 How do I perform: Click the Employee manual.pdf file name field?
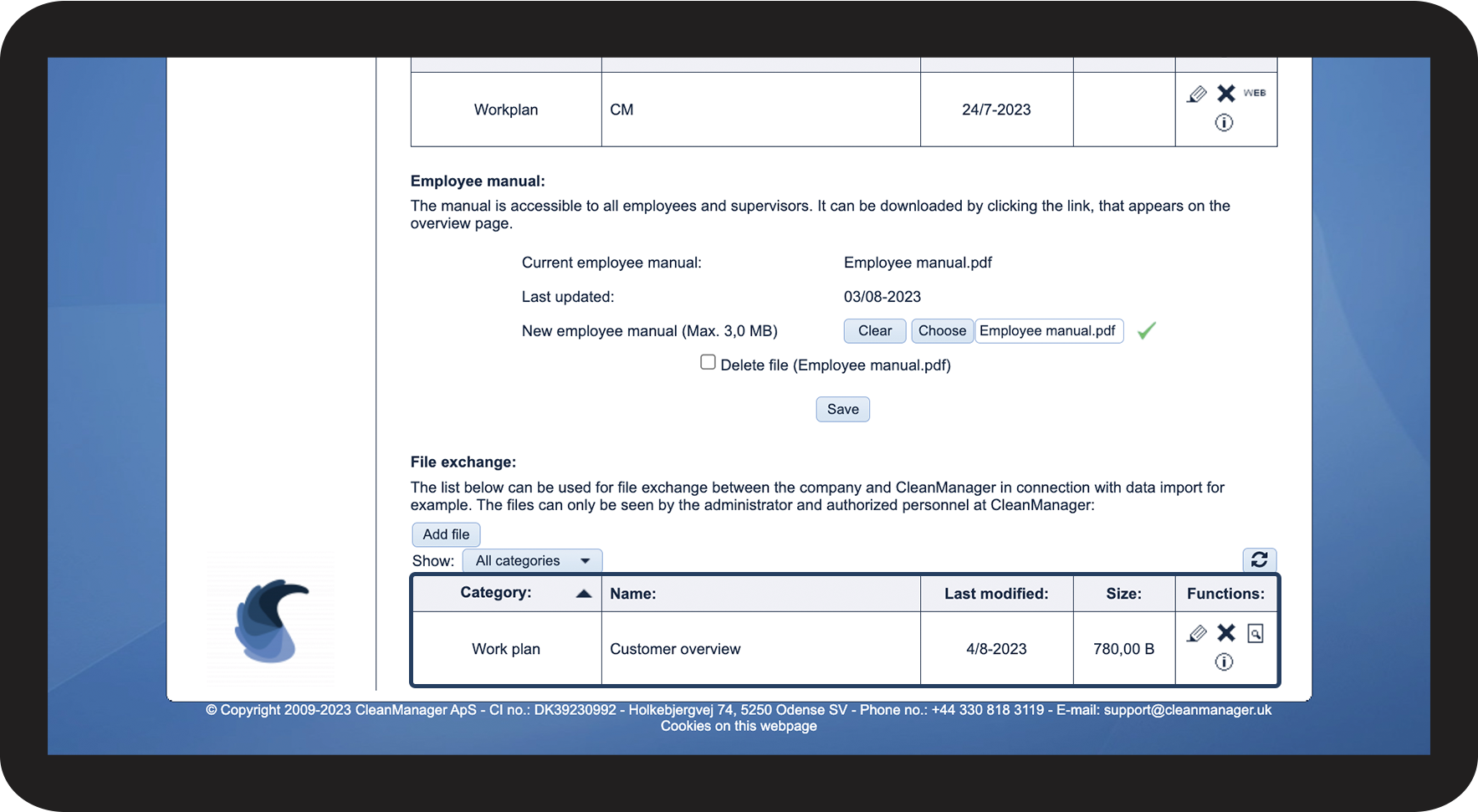(1048, 331)
